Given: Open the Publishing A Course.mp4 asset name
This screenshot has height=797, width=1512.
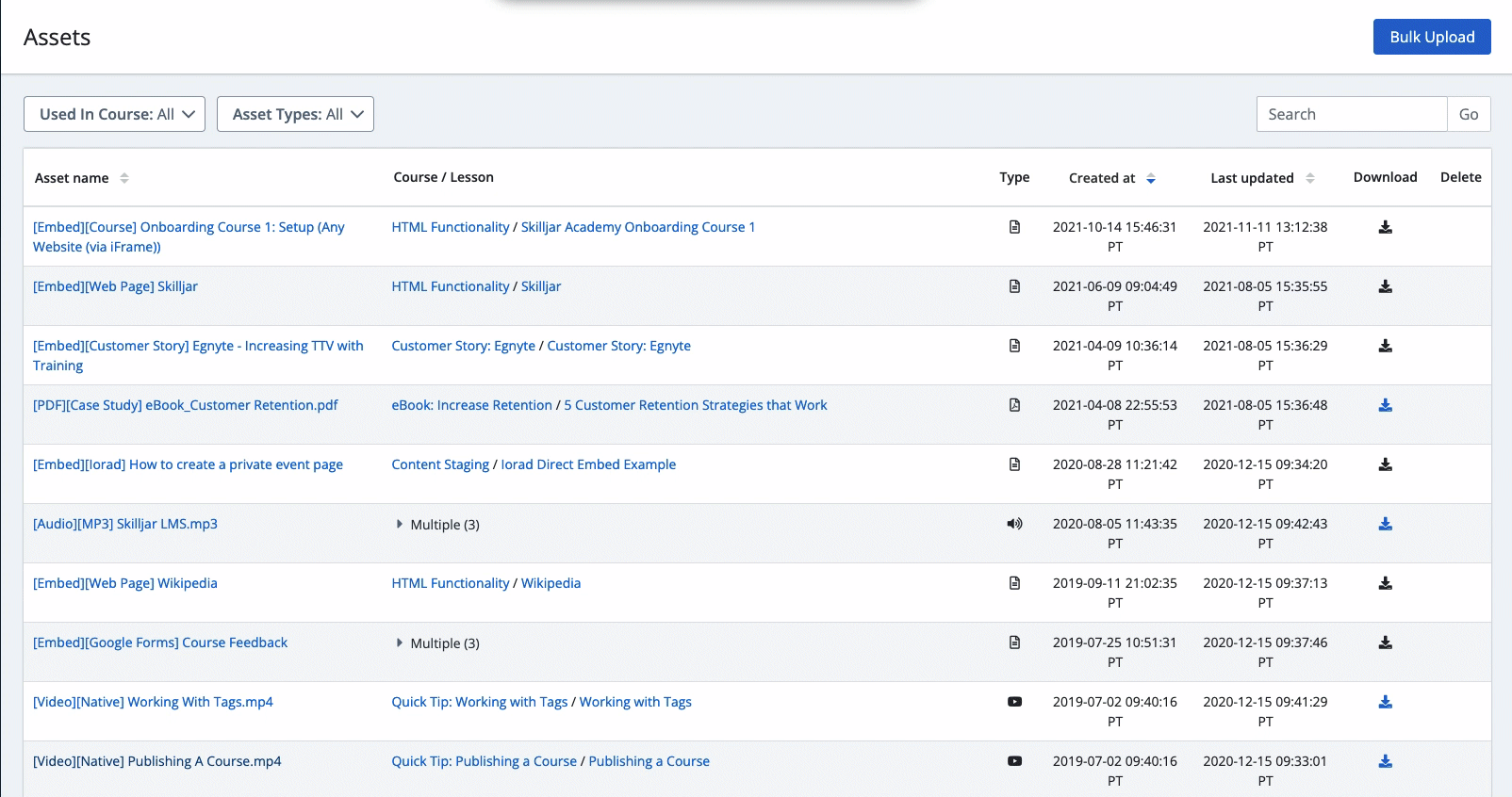Looking at the screenshot, I should tap(157, 761).
